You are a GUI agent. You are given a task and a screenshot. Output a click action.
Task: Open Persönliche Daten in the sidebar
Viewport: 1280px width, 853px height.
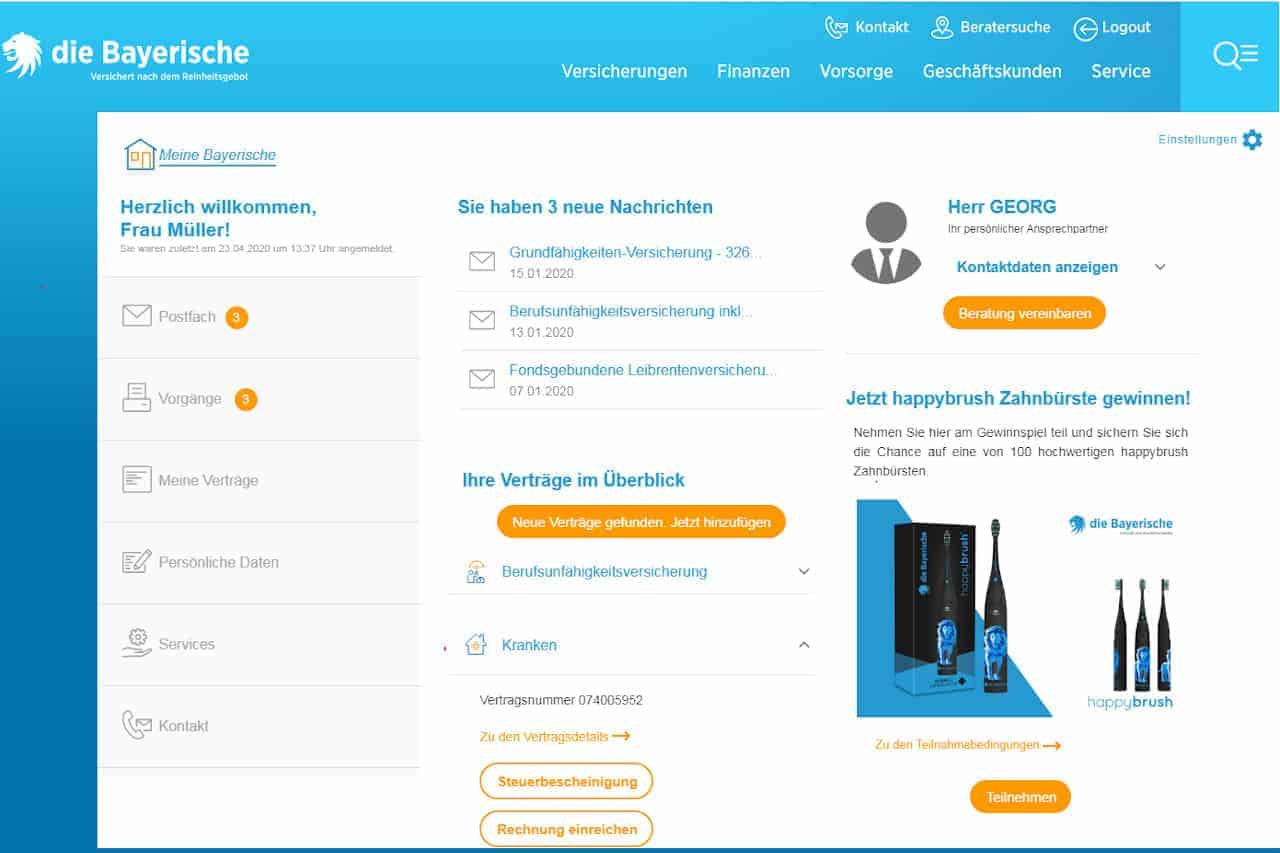tap(259, 563)
